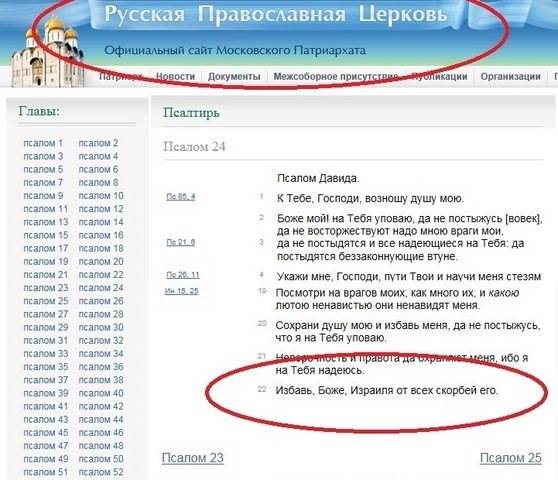Screen dimensions: 558x480
Task: Click the 'Псалом Давида.' inscription line
Action: click(x=318, y=178)
